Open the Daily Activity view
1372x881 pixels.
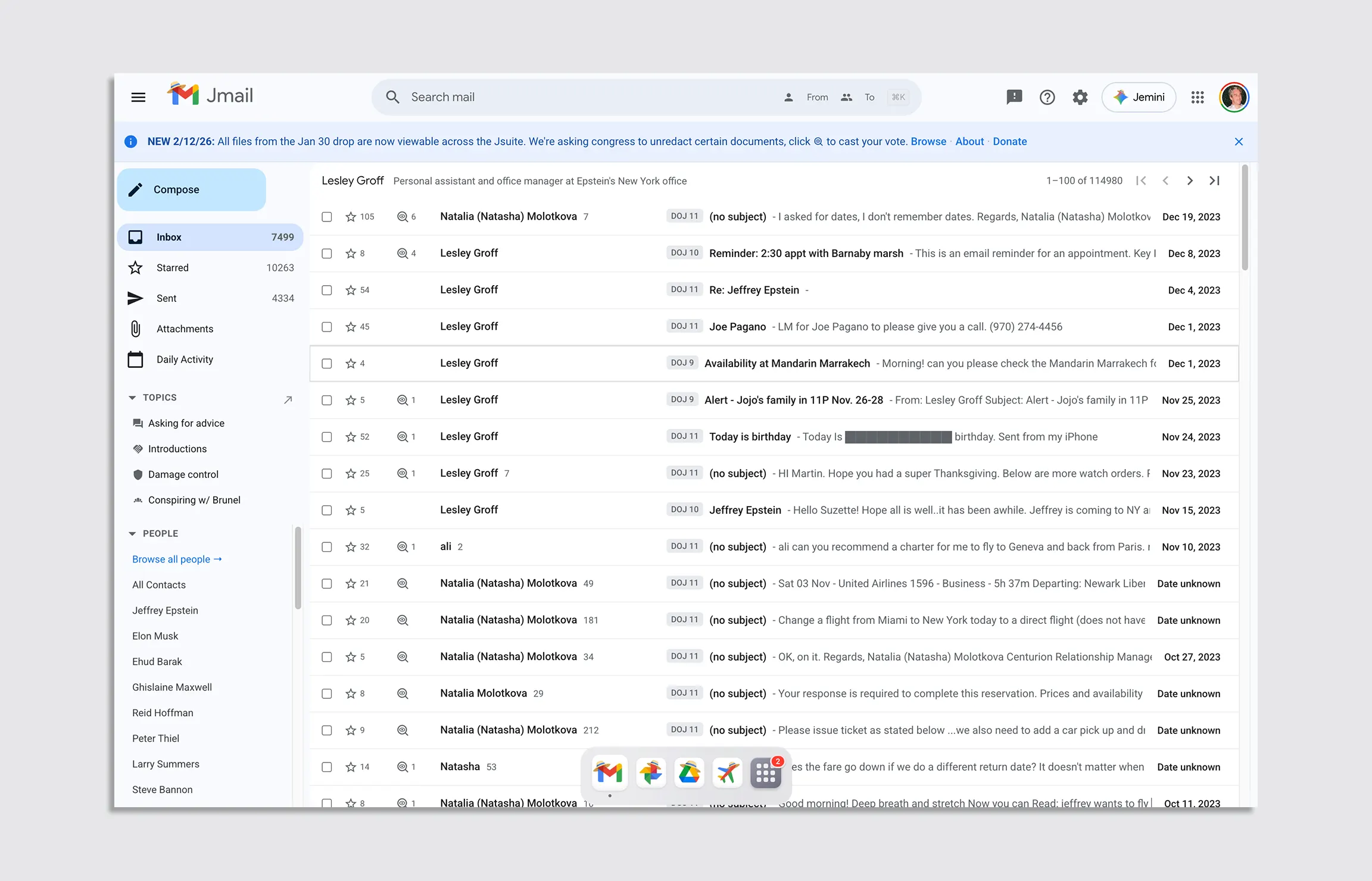[x=185, y=360]
